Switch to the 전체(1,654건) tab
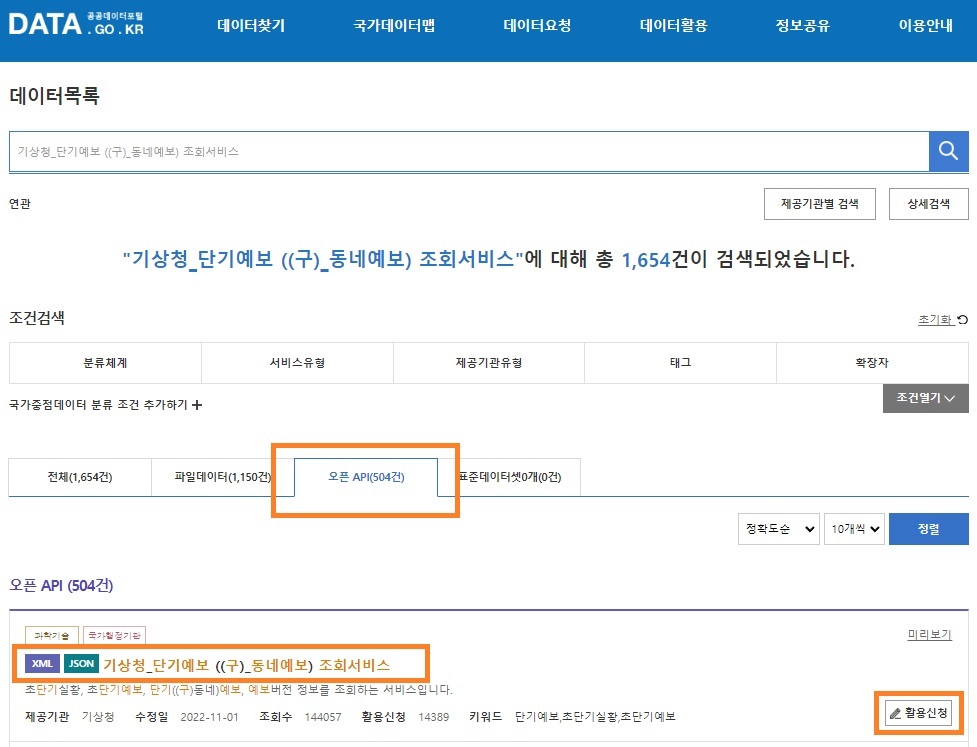Image resolution: width=977 pixels, height=747 pixels. pyautogui.click(x=80, y=477)
